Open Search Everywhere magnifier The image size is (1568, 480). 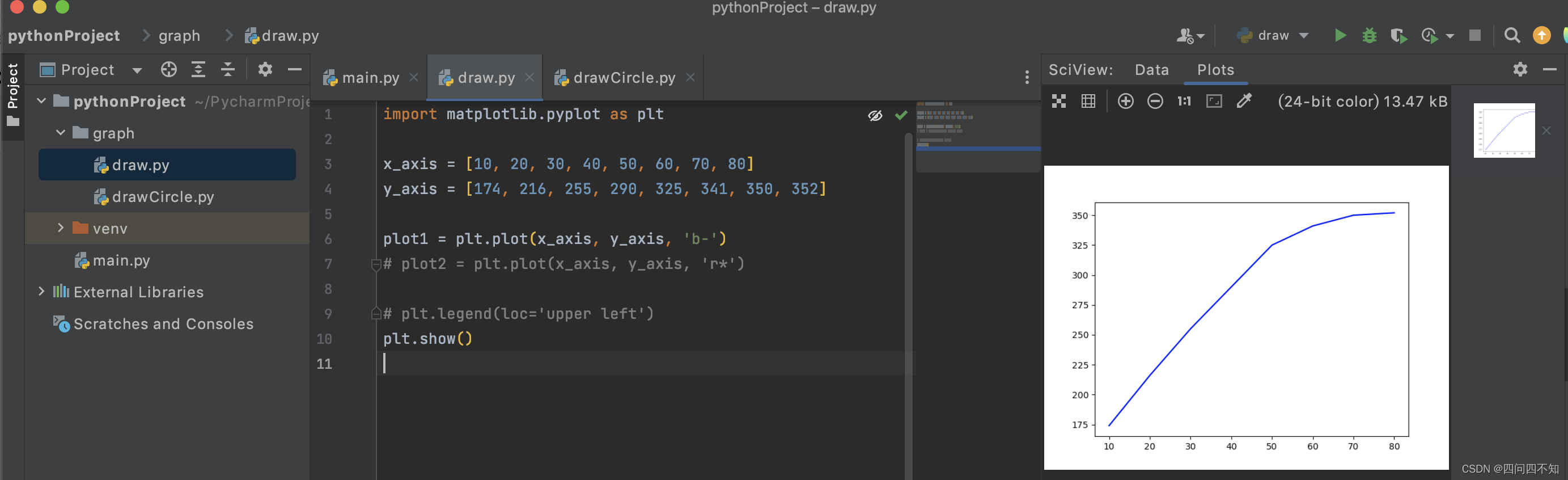tap(1511, 36)
